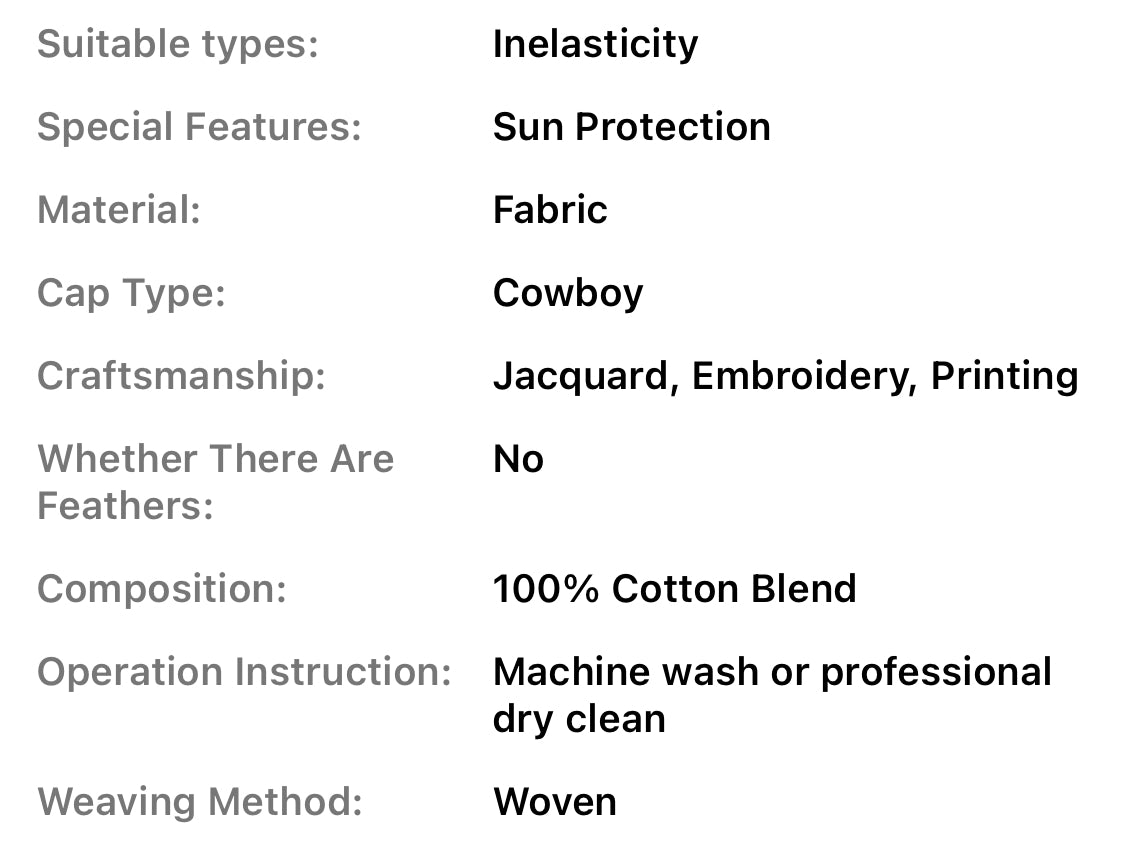Click the word "Embroidery"

click(x=803, y=376)
